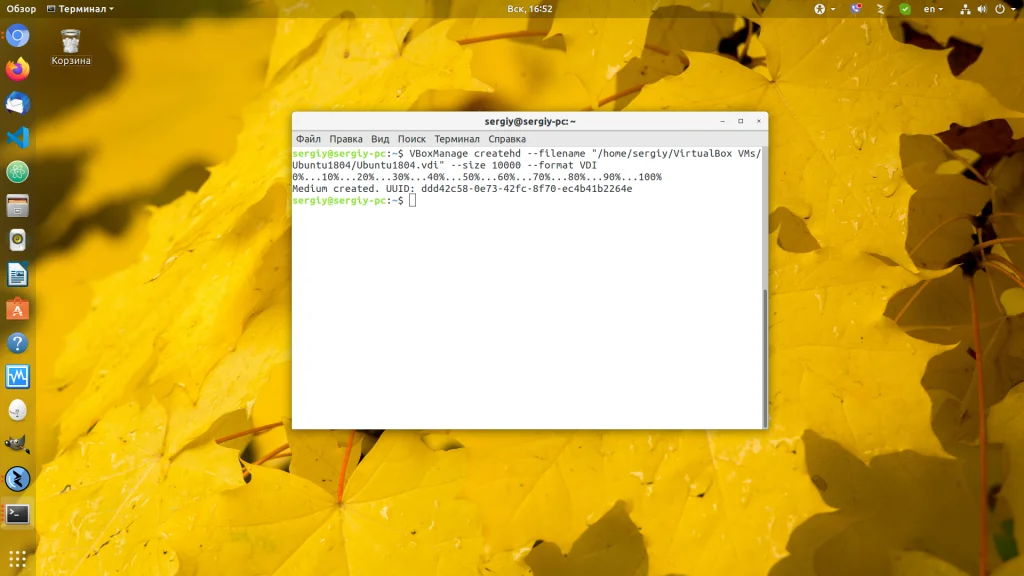
Task: Open the power system menu dropdown
Action: (1002, 9)
